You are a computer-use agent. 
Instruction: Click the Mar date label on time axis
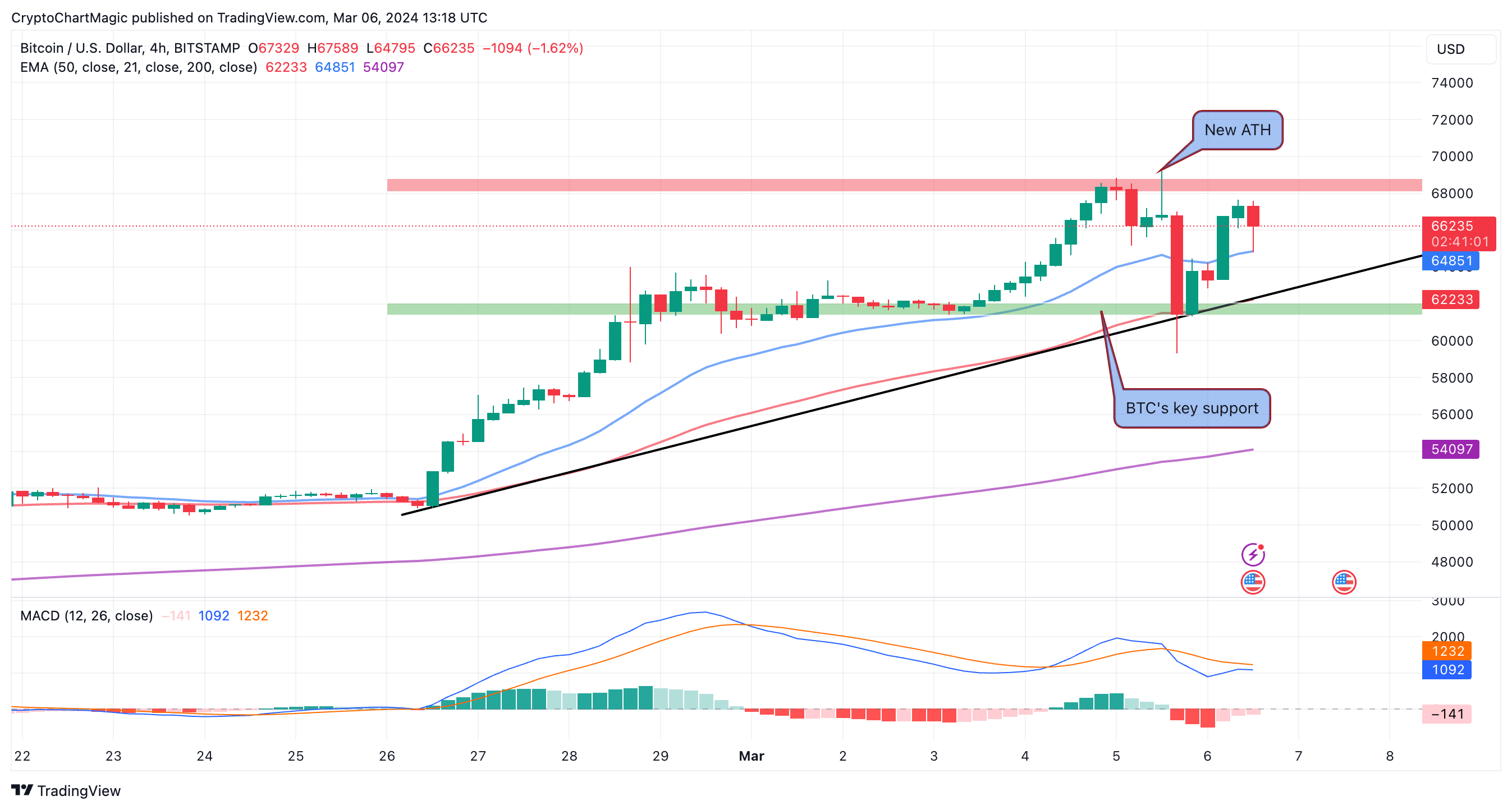752,756
